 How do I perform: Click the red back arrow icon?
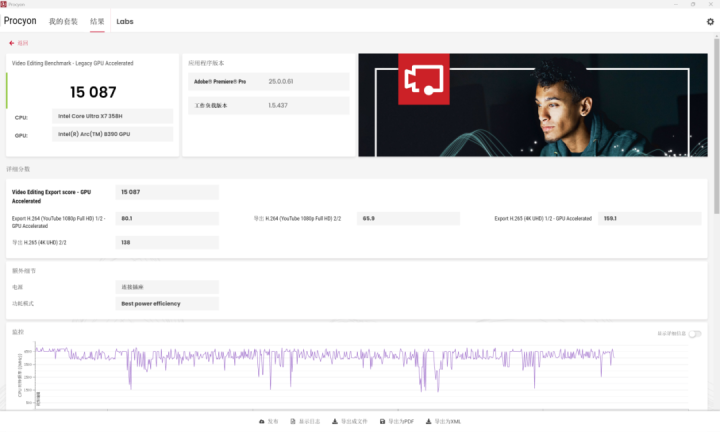pyautogui.click(x=12, y=43)
